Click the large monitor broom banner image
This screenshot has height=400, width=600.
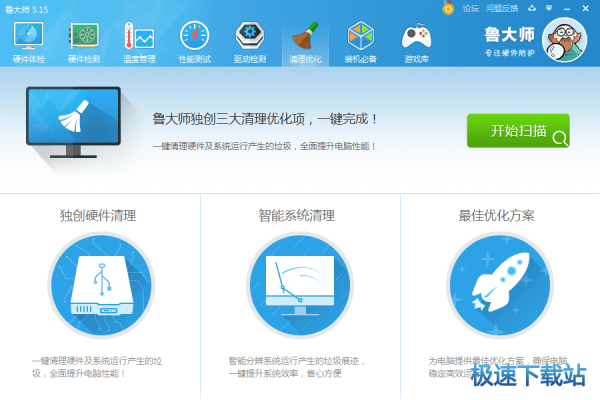coord(73,122)
